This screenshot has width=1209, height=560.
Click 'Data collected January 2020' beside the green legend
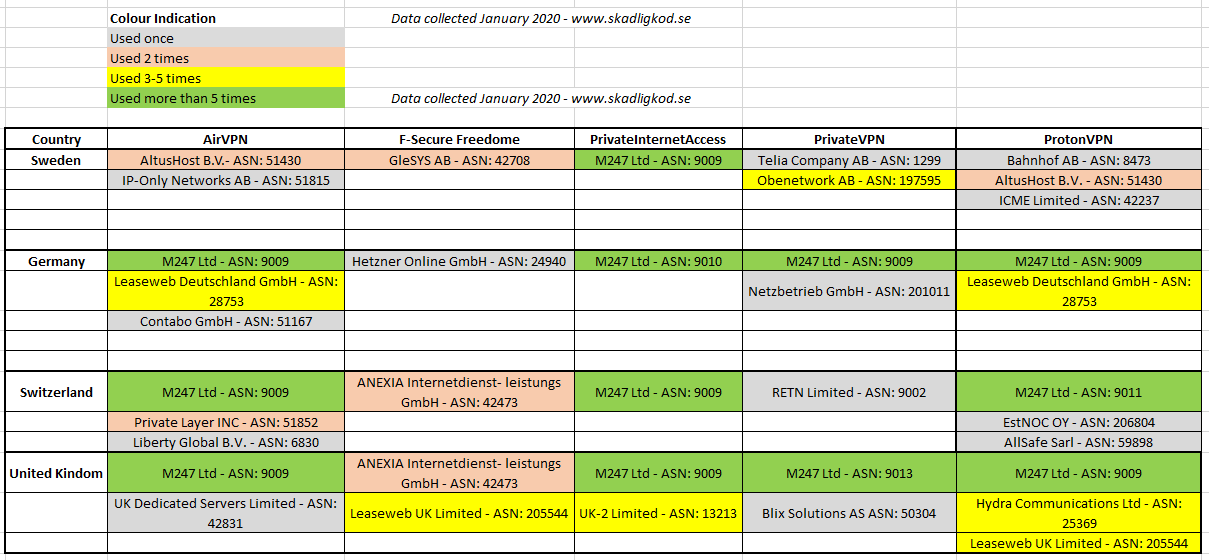click(x=541, y=98)
